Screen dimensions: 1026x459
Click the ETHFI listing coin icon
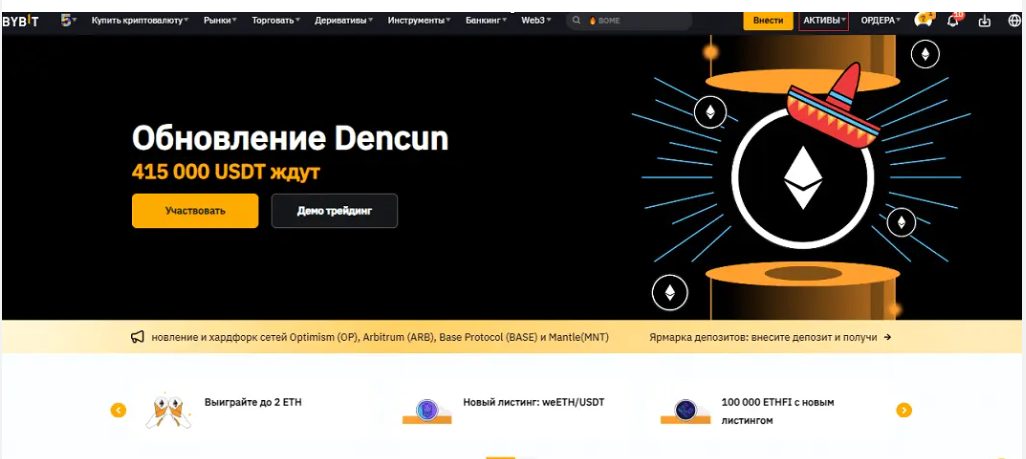pyautogui.click(x=685, y=411)
